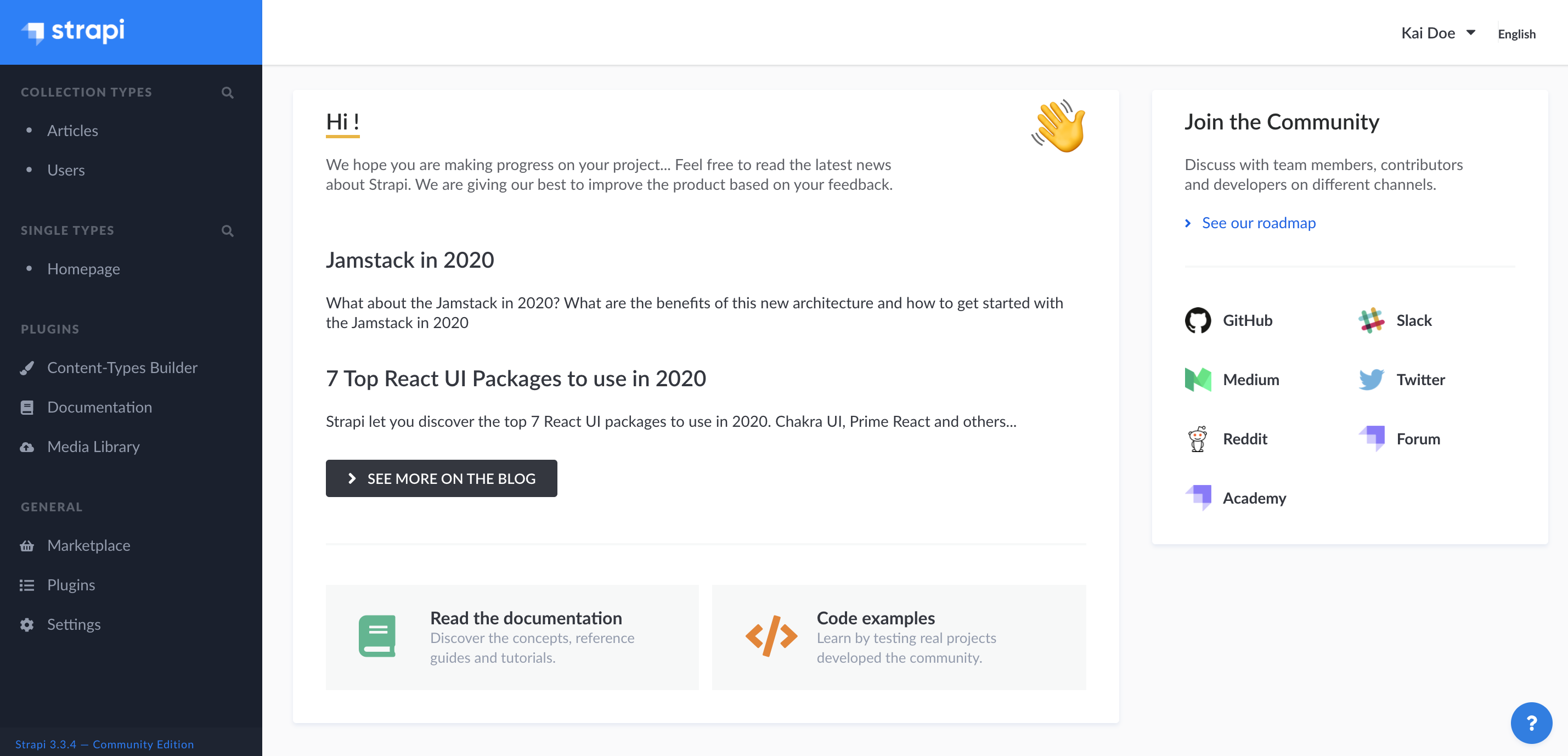Open the Marketplace

pyautogui.click(x=88, y=545)
